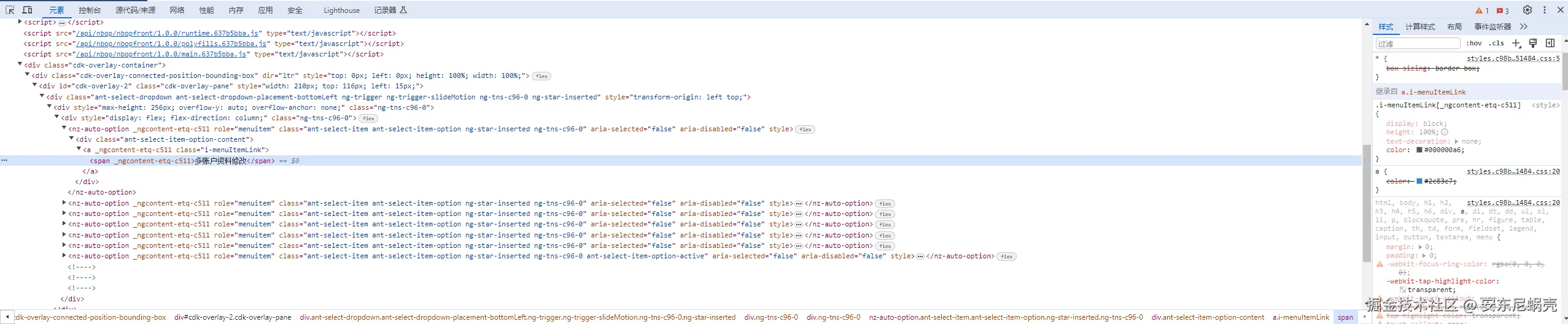
Task: Collapse the div with id cdk-overlay-2
Action: pos(35,86)
